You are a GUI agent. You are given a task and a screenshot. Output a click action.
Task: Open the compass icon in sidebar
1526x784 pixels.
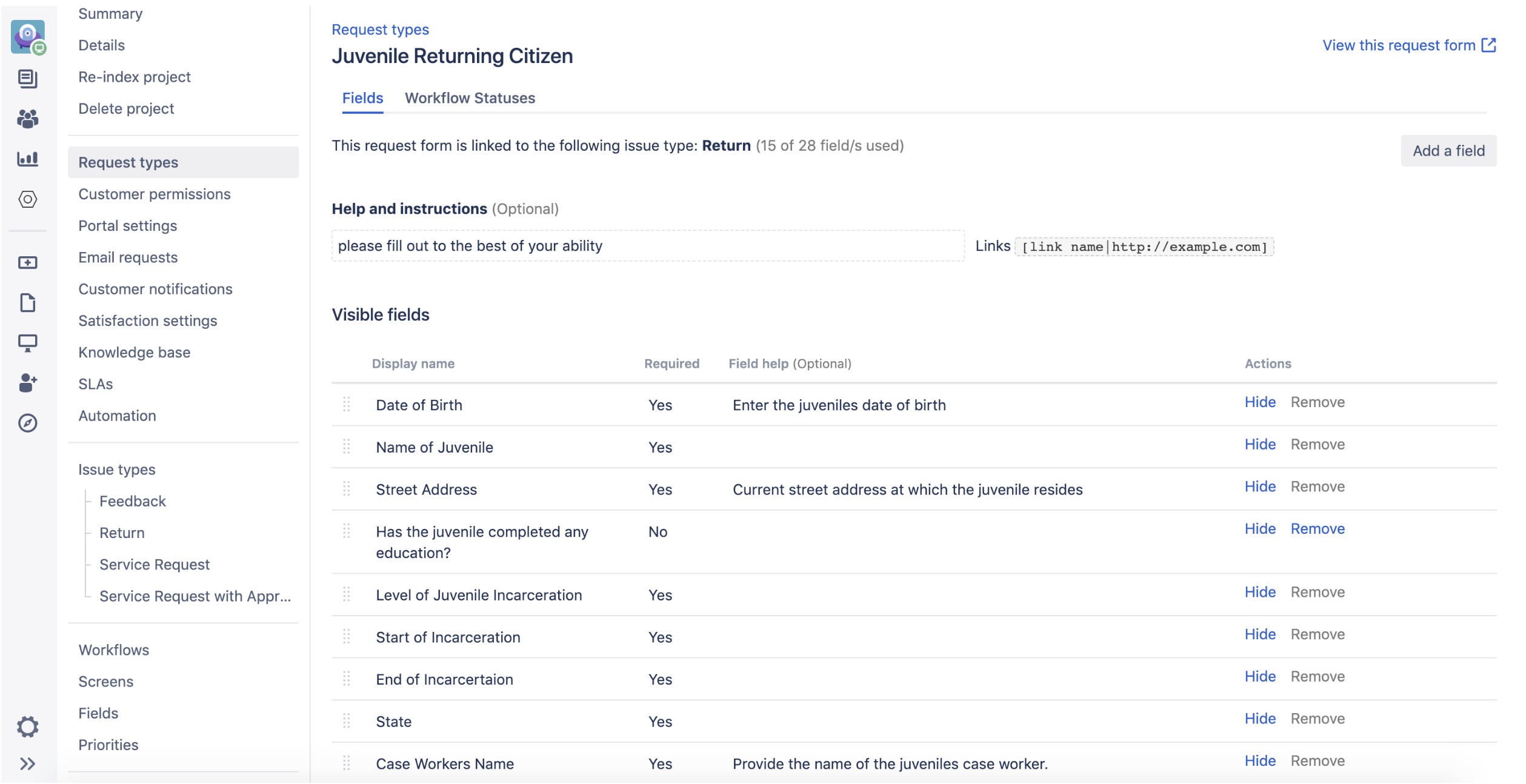(x=28, y=423)
